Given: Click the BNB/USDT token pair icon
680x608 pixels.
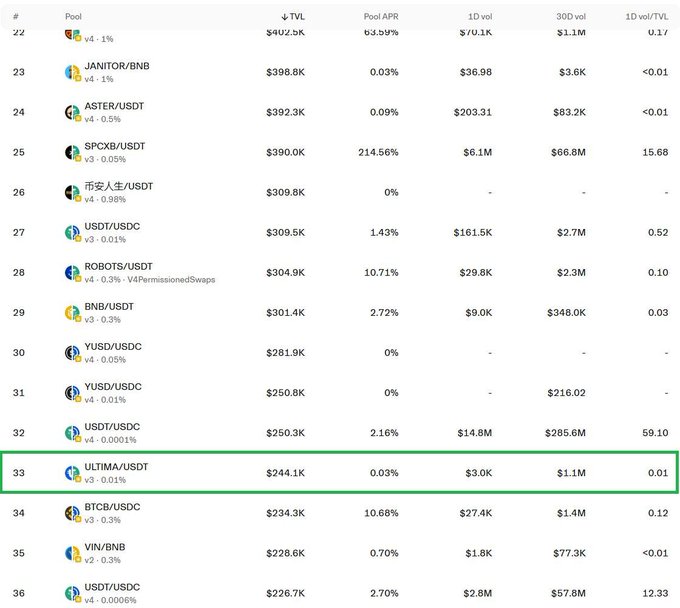Looking at the screenshot, I should pos(73,313).
